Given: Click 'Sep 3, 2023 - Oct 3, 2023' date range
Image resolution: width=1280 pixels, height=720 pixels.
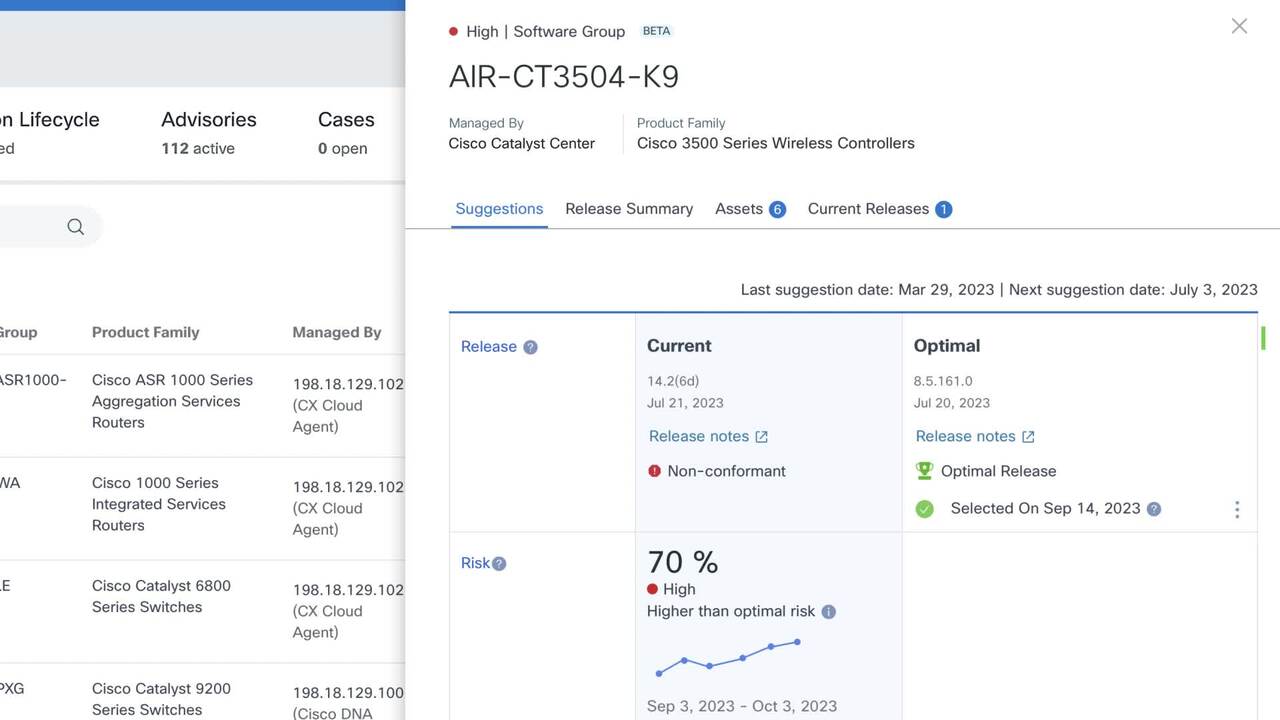Looking at the screenshot, I should click(x=742, y=706).
